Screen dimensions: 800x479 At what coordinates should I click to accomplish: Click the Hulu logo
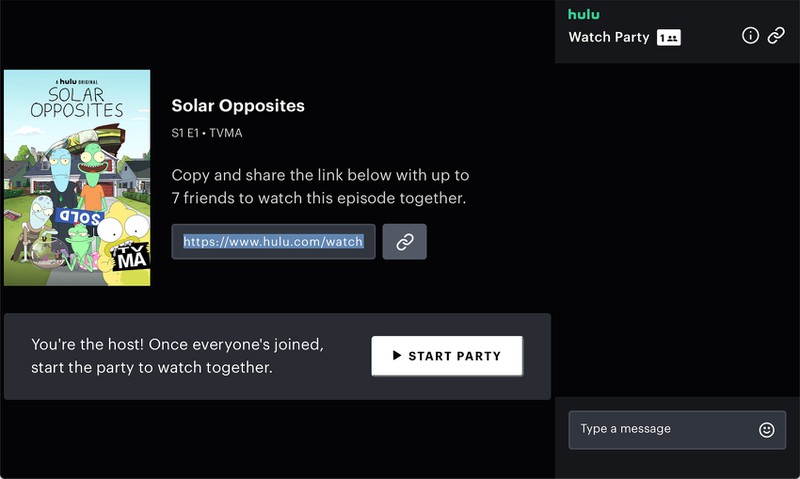pos(584,14)
